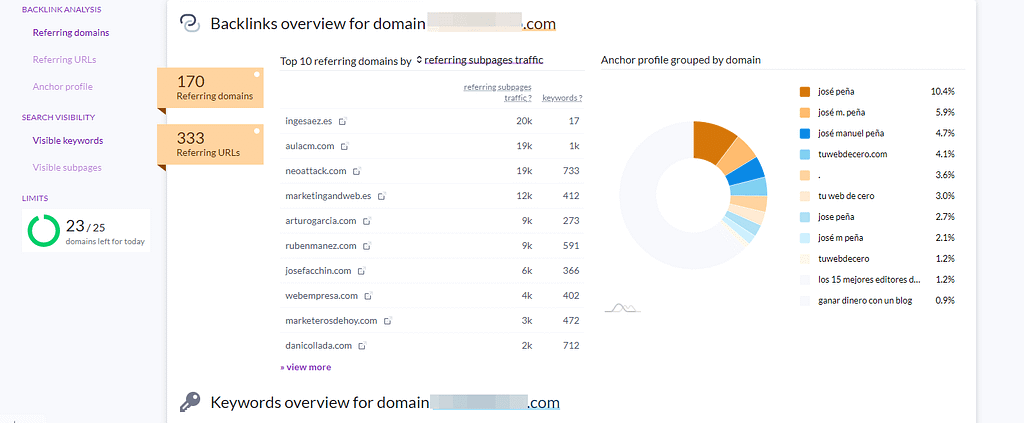
Task: Click the 733 keywords value for neoattack.com
Action: click(571, 171)
